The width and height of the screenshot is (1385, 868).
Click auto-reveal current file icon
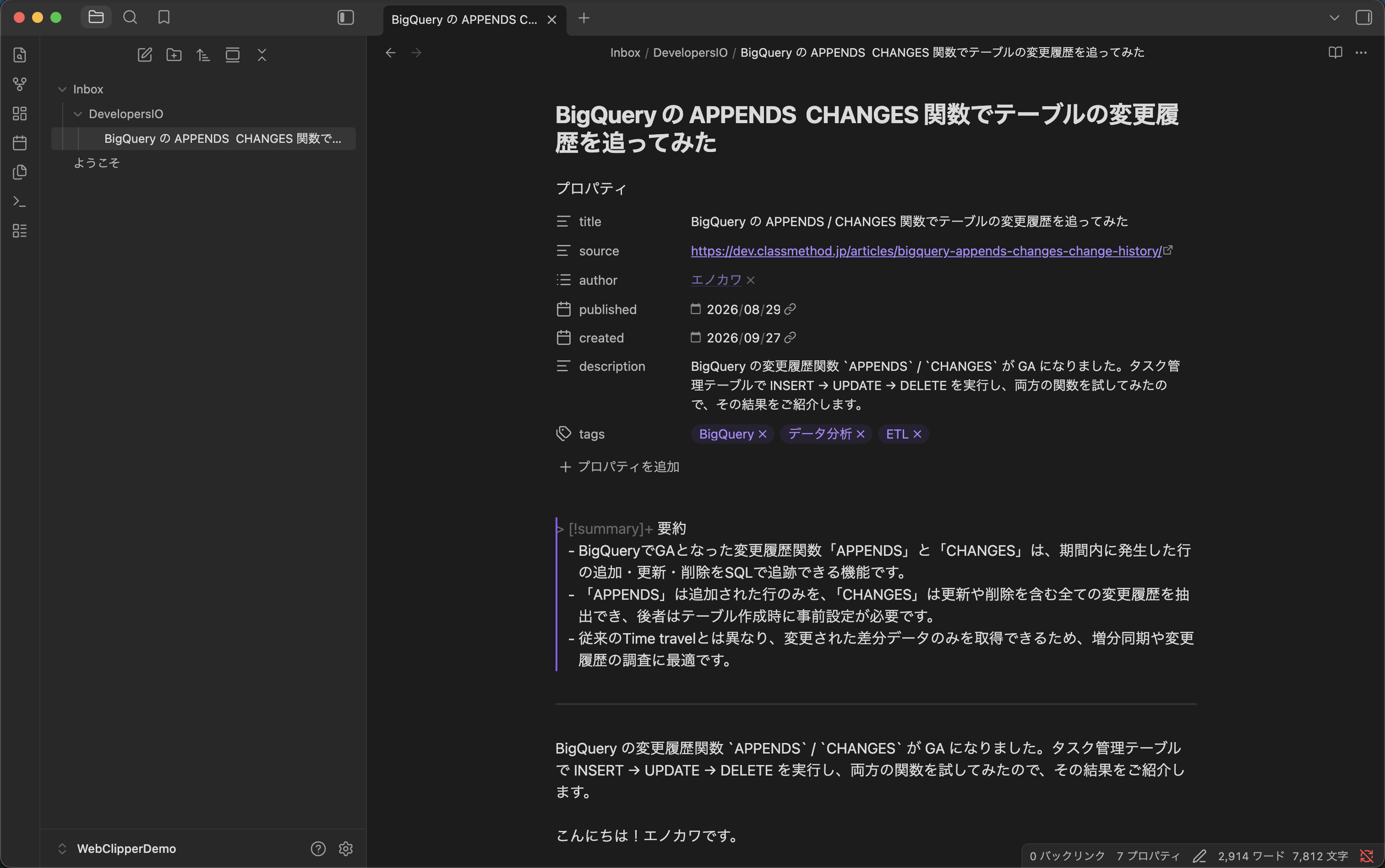(x=233, y=55)
